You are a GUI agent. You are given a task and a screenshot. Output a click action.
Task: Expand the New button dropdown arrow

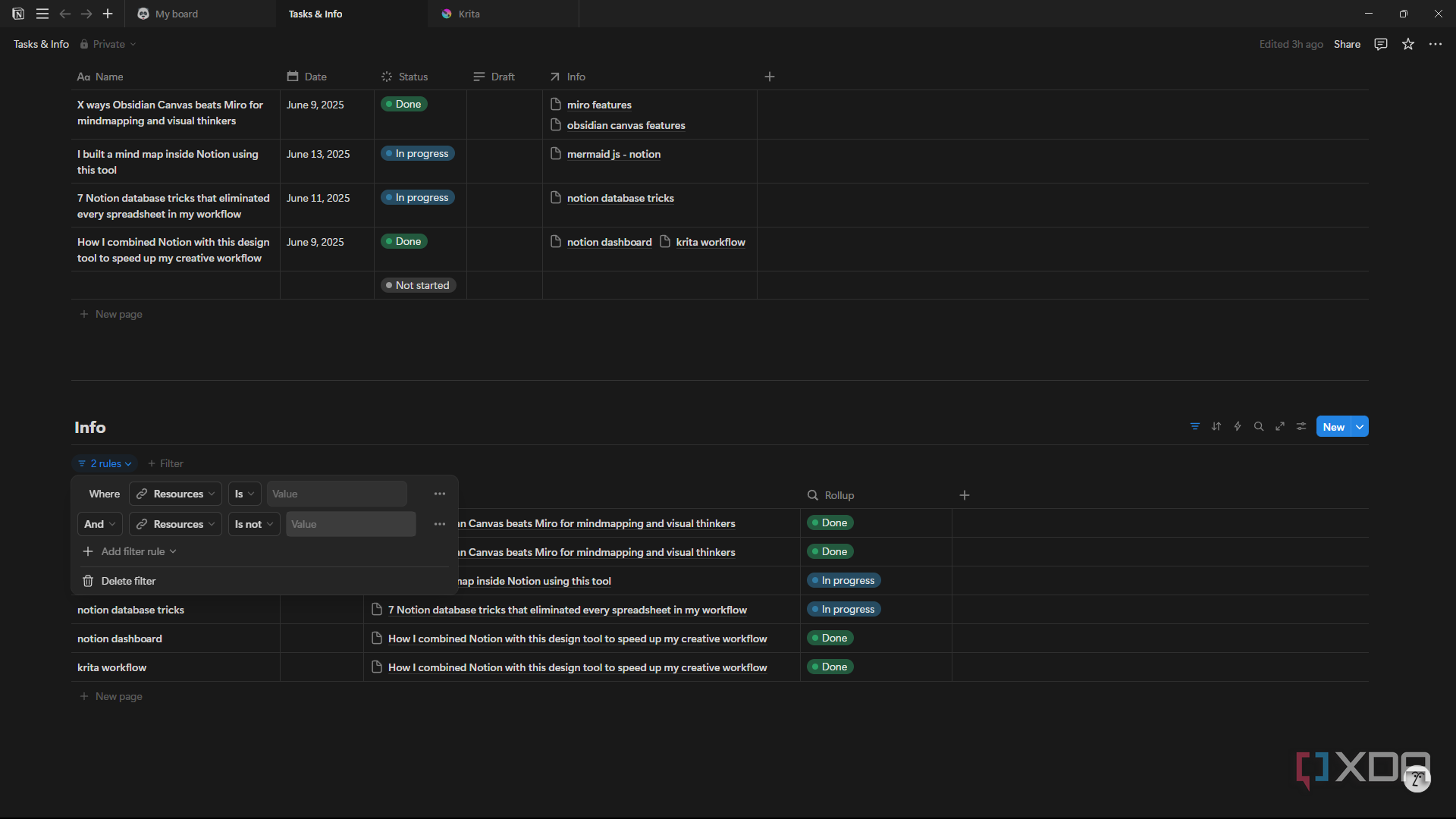[x=1360, y=427]
